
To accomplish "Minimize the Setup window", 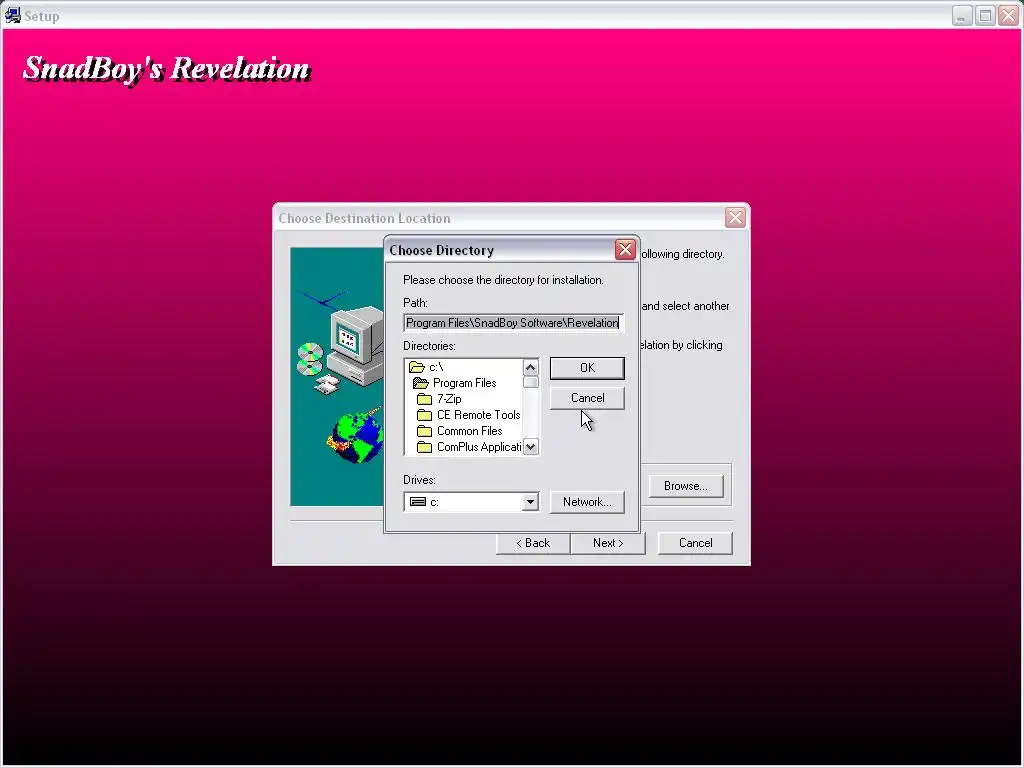I will point(962,15).
